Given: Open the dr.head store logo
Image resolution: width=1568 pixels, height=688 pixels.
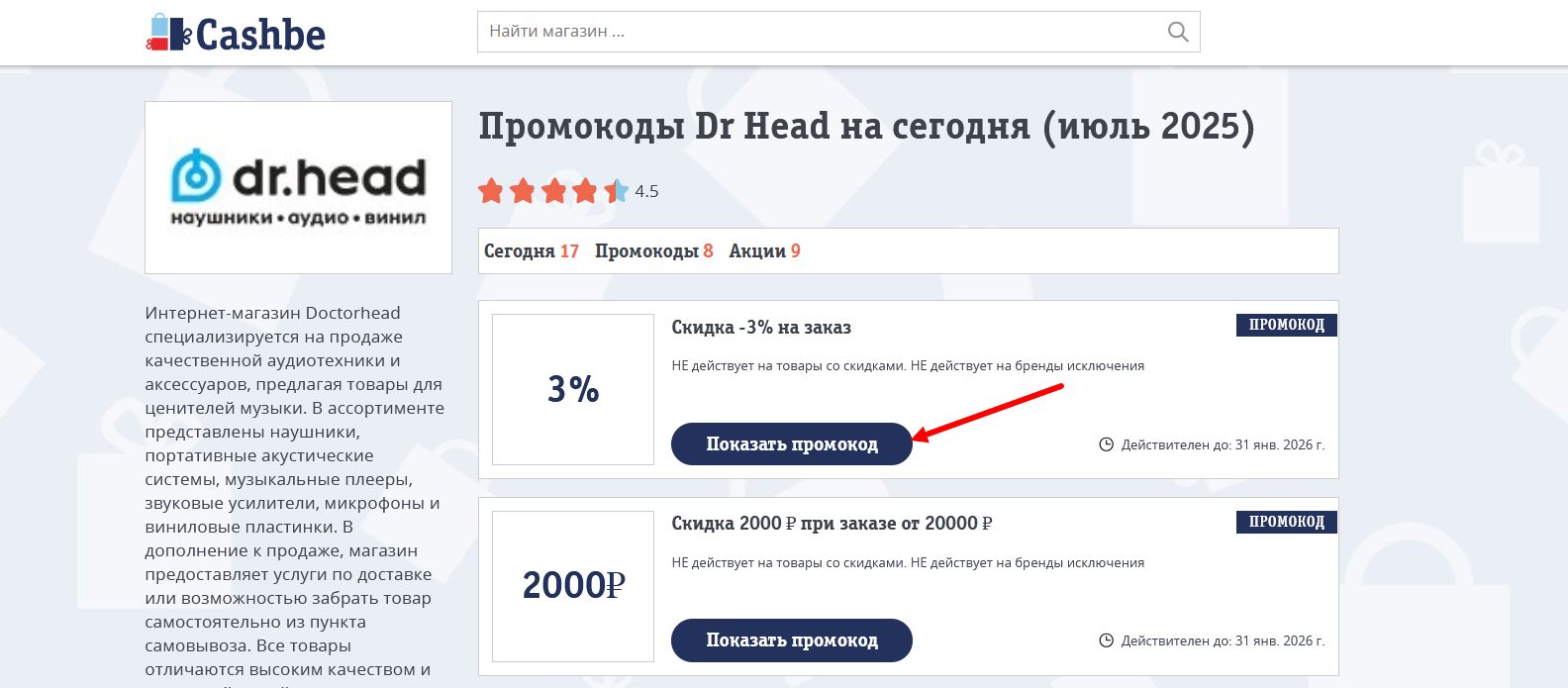Looking at the screenshot, I should point(298,187).
